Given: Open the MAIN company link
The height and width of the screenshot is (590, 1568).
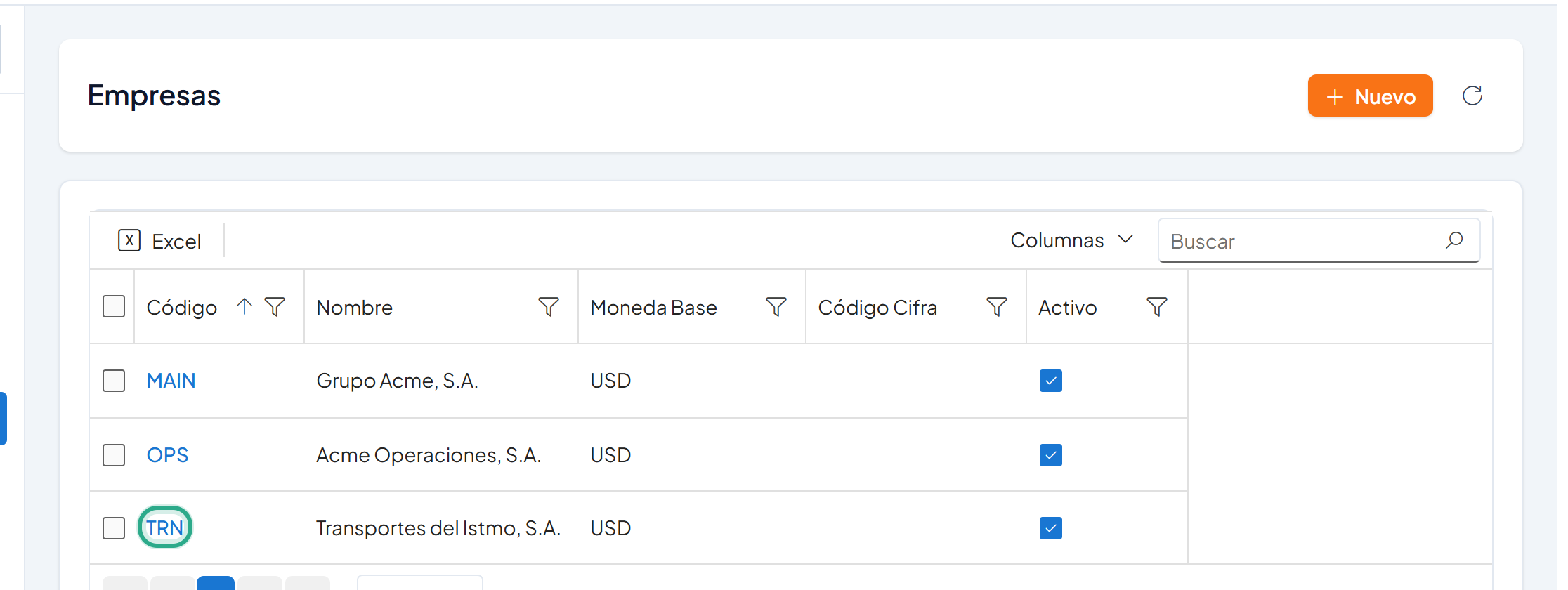Looking at the screenshot, I should 171,381.
